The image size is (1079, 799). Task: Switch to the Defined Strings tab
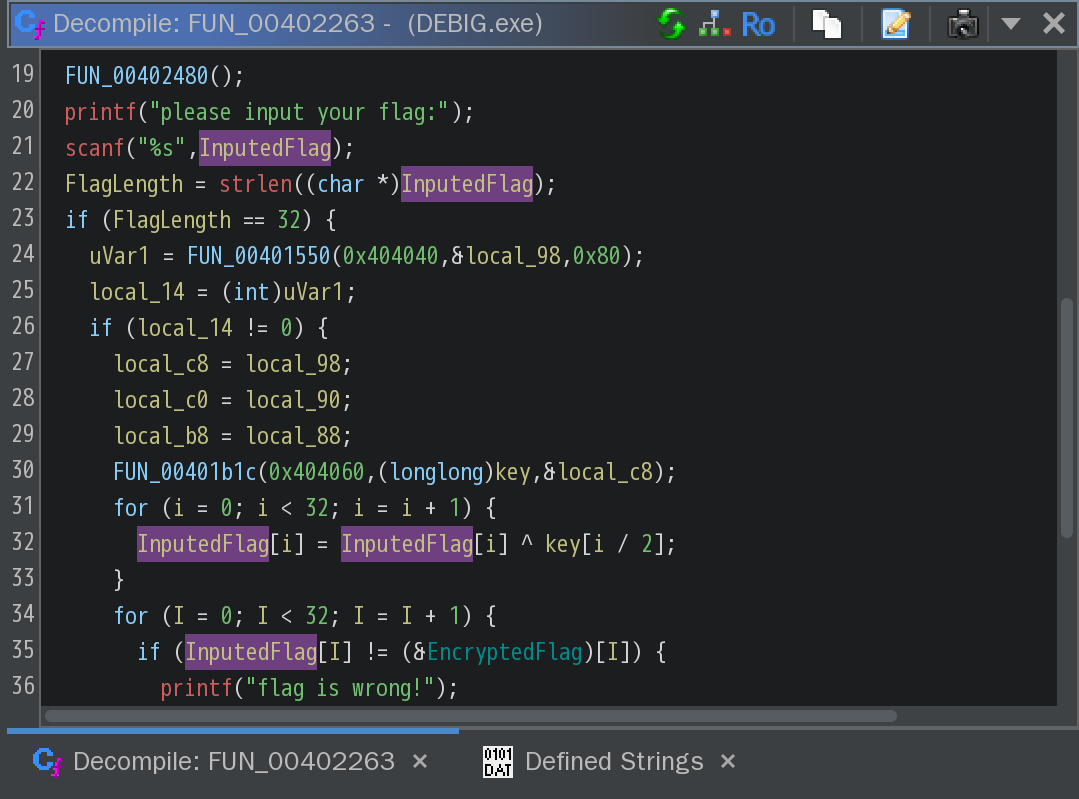613,762
